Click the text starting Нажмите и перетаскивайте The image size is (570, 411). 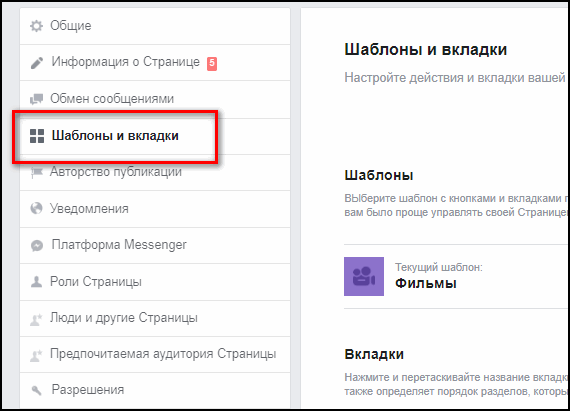(x=457, y=384)
